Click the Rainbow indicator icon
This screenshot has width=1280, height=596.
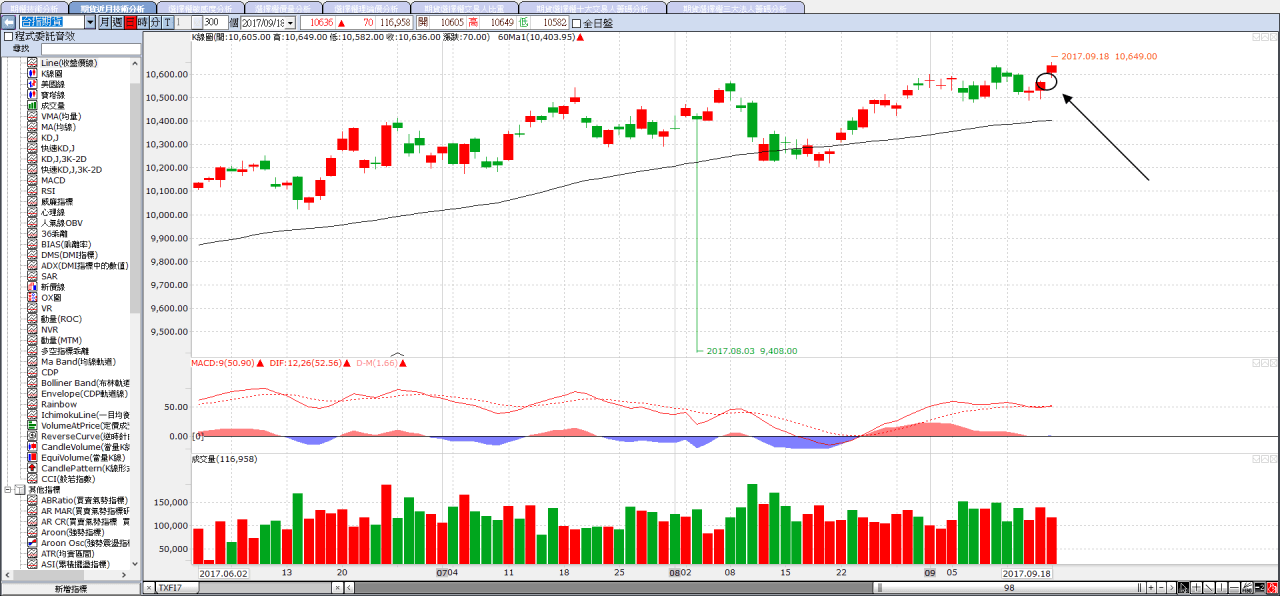coord(32,404)
